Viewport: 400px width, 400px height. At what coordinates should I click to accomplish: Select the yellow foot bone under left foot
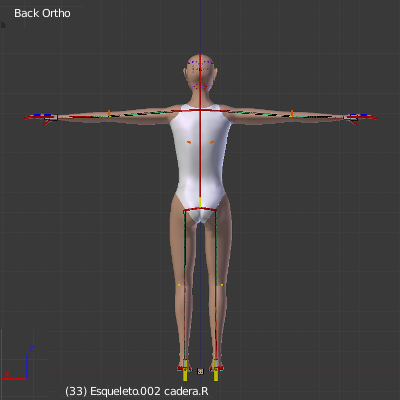[x=185, y=371]
